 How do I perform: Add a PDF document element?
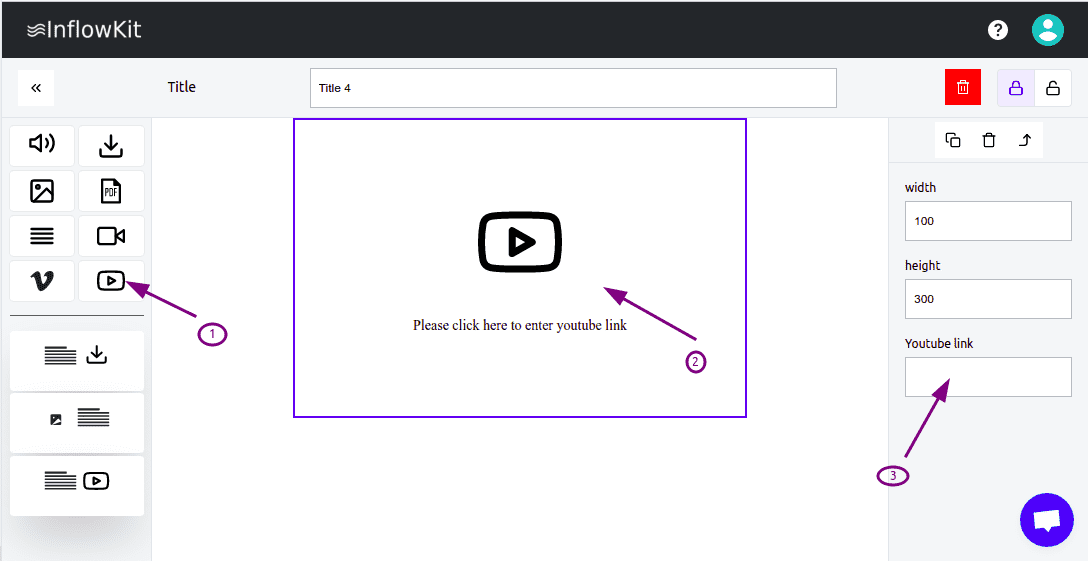[x=111, y=191]
